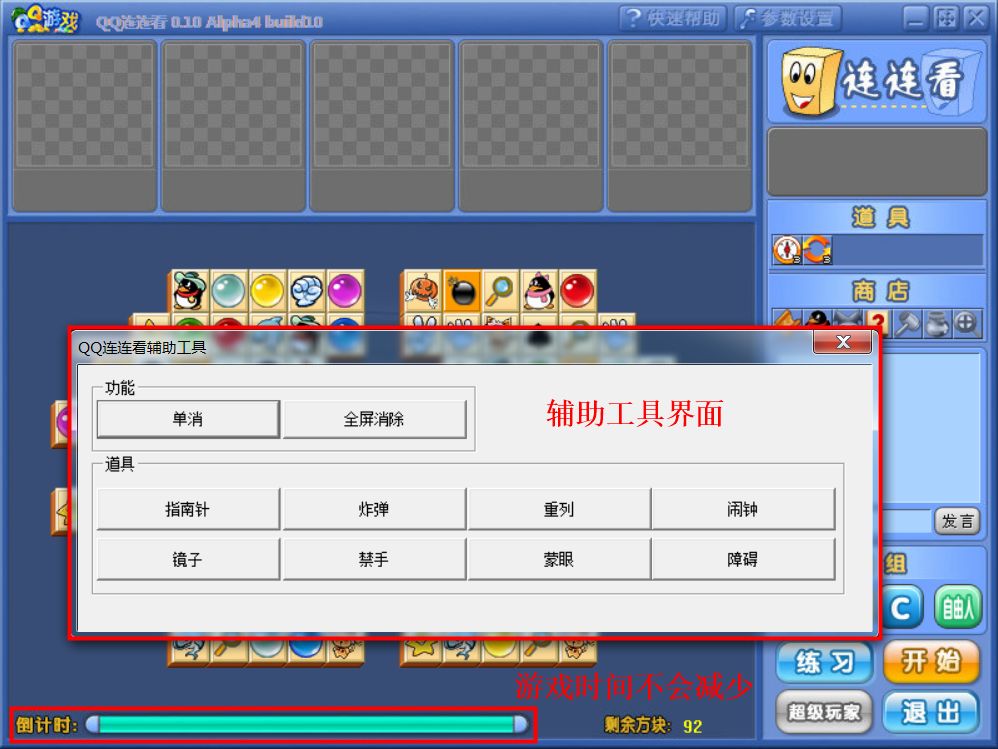
Task: Leave the game with 退出
Action: [x=931, y=712]
